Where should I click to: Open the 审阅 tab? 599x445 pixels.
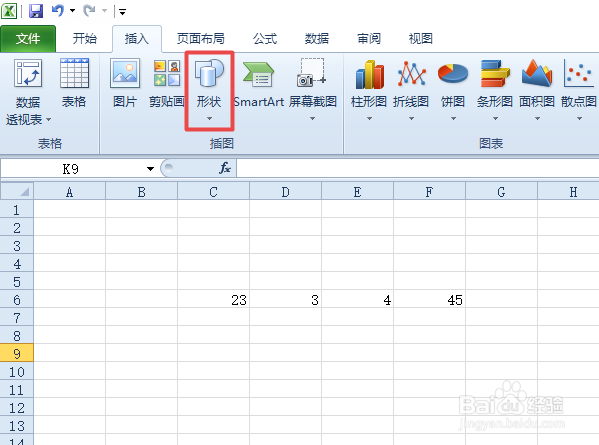(369, 39)
